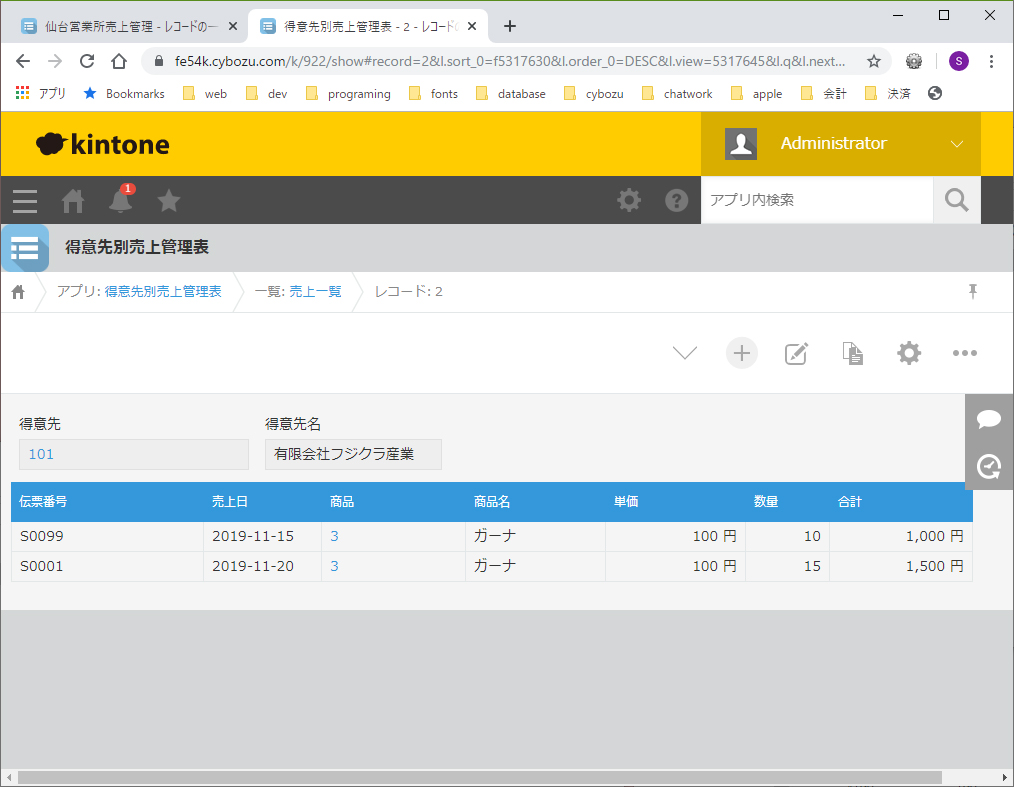Open app settings gear in record toolbar

(909, 353)
